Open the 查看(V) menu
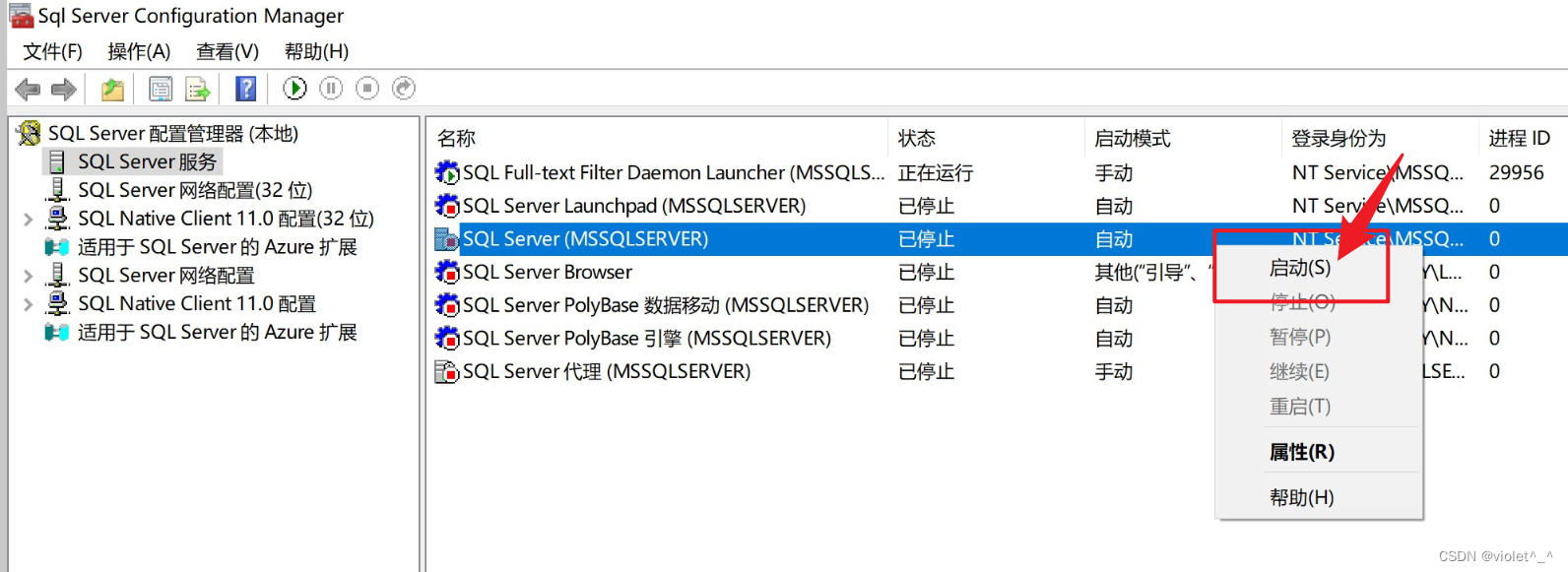Viewport: 1568px width, 572px height. click(228, 51)
